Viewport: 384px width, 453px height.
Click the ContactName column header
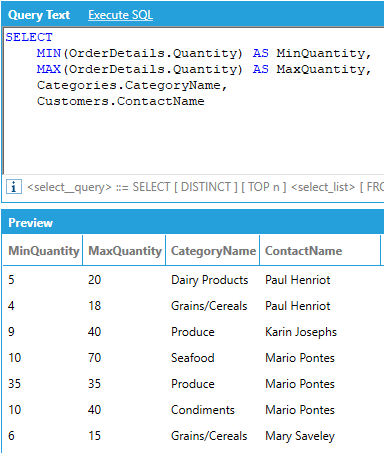(x=320, y=250)
